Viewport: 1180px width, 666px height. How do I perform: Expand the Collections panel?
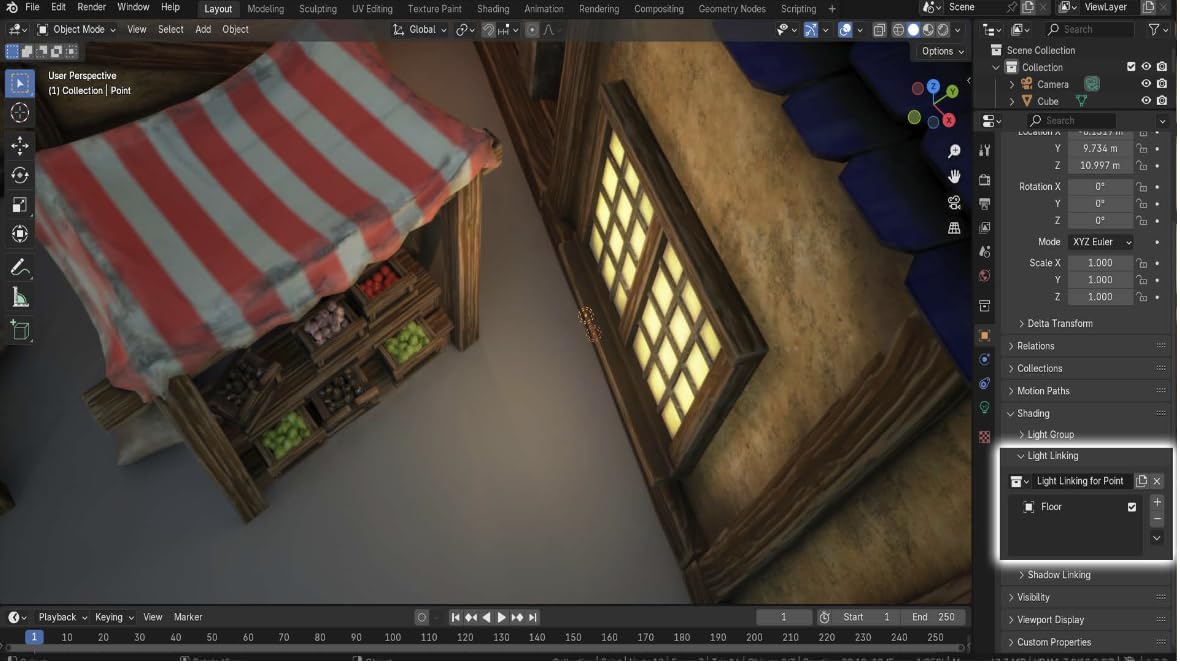(x=1039, y=369)
